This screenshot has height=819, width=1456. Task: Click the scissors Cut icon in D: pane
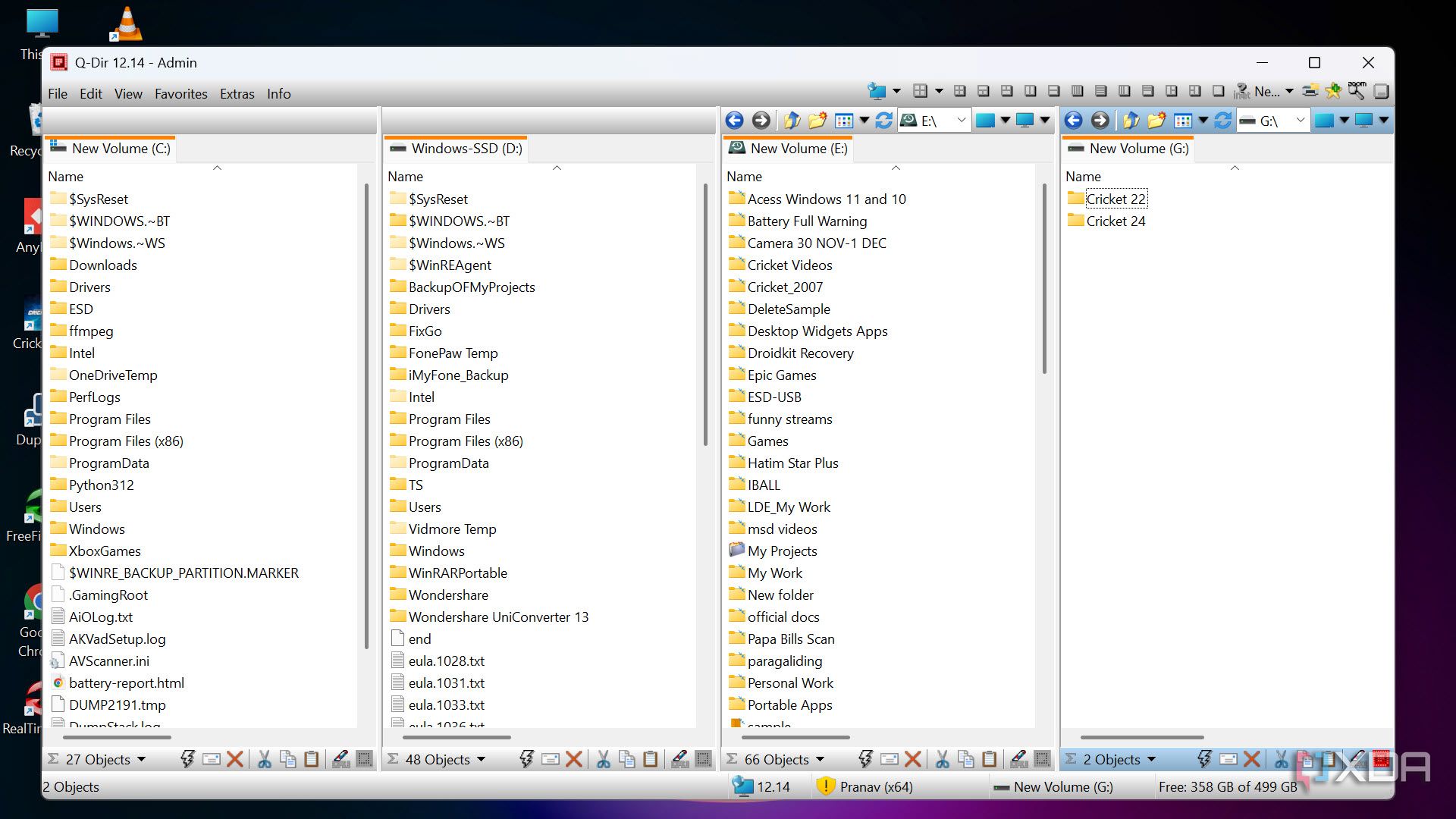coord(603,759)
